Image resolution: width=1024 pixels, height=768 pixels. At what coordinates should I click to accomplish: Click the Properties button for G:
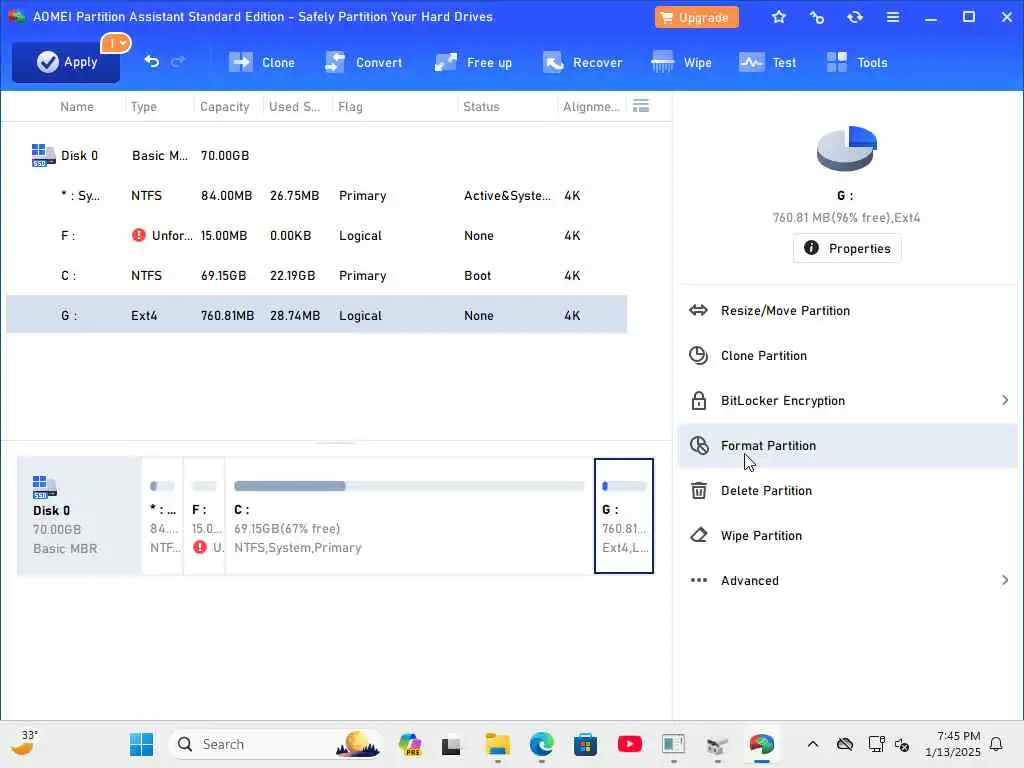847,248
